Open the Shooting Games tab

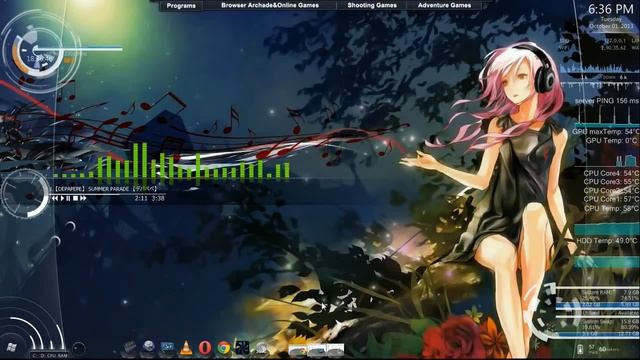(x=372, y=6)
